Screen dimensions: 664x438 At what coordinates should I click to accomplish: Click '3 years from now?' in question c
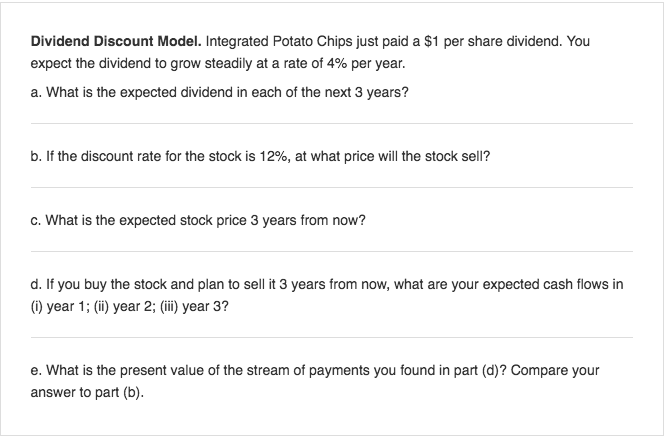(308, 220)
